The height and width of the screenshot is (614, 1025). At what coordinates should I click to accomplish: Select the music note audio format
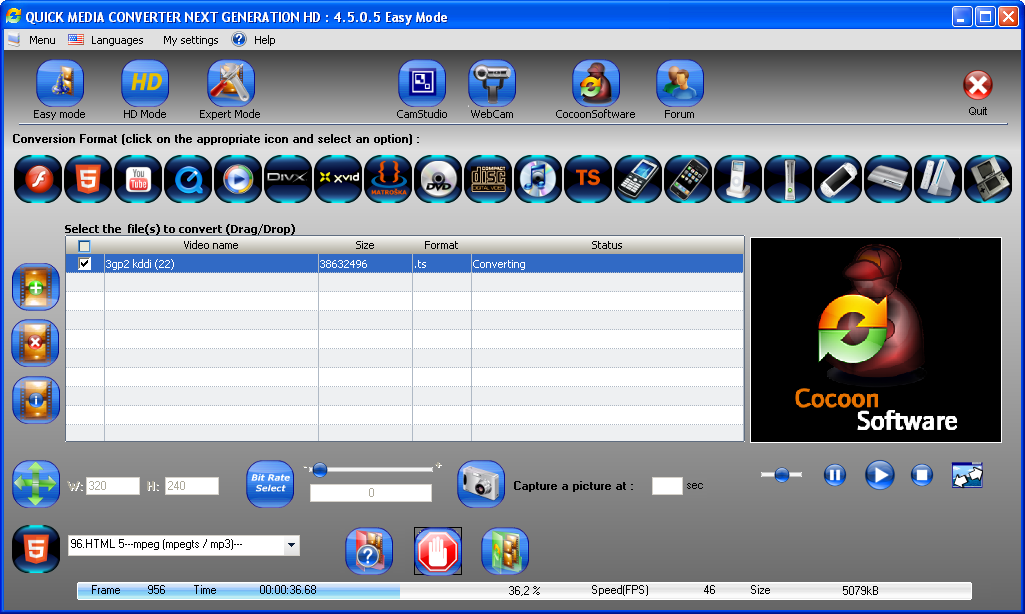click(538, 179)
